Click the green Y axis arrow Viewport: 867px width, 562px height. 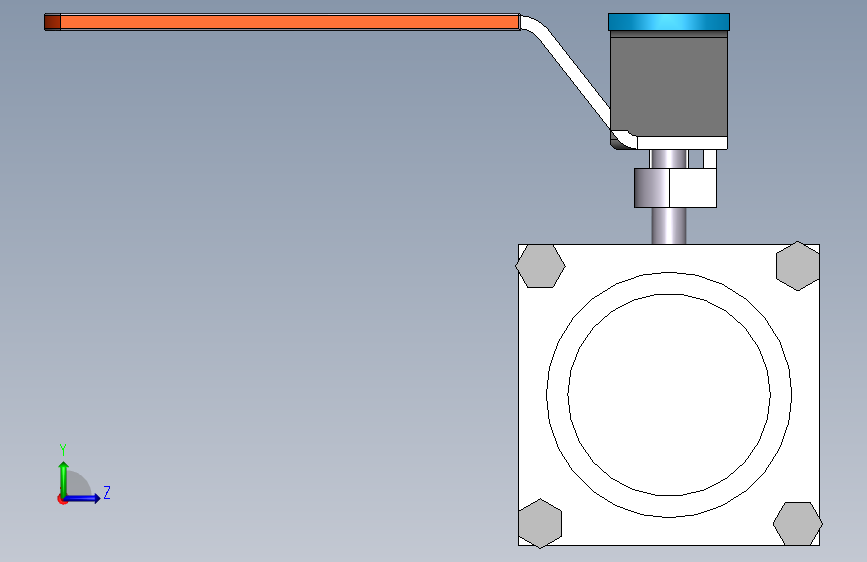64,478
